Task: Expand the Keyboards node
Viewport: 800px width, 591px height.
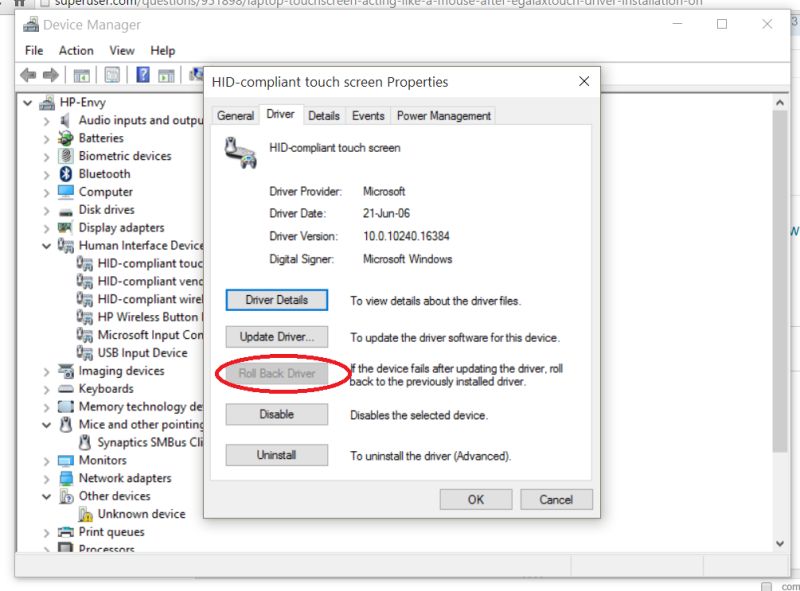Action: (46, 390)
